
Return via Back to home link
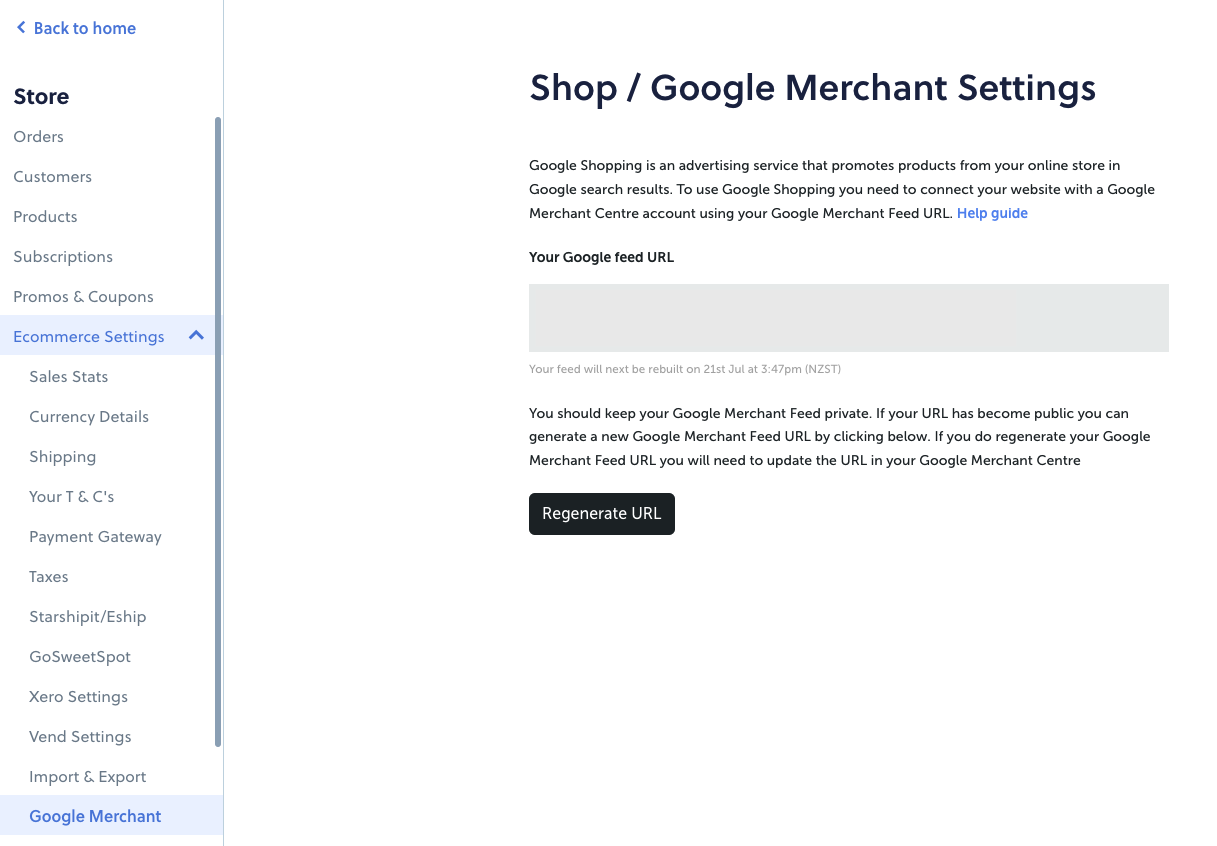(76, 28)
